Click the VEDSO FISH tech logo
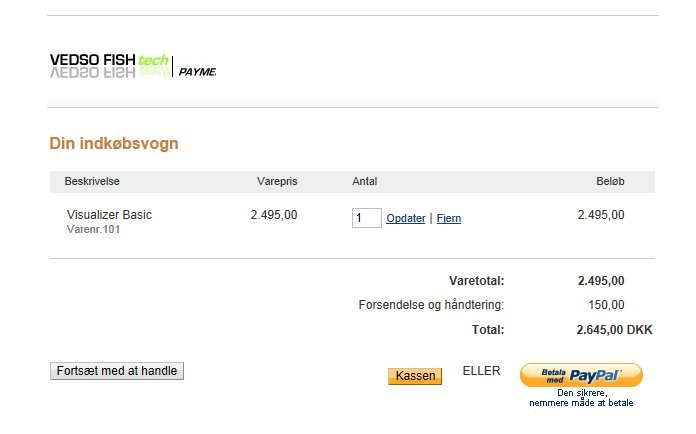The image size is (696, 434). click(109, 65)
